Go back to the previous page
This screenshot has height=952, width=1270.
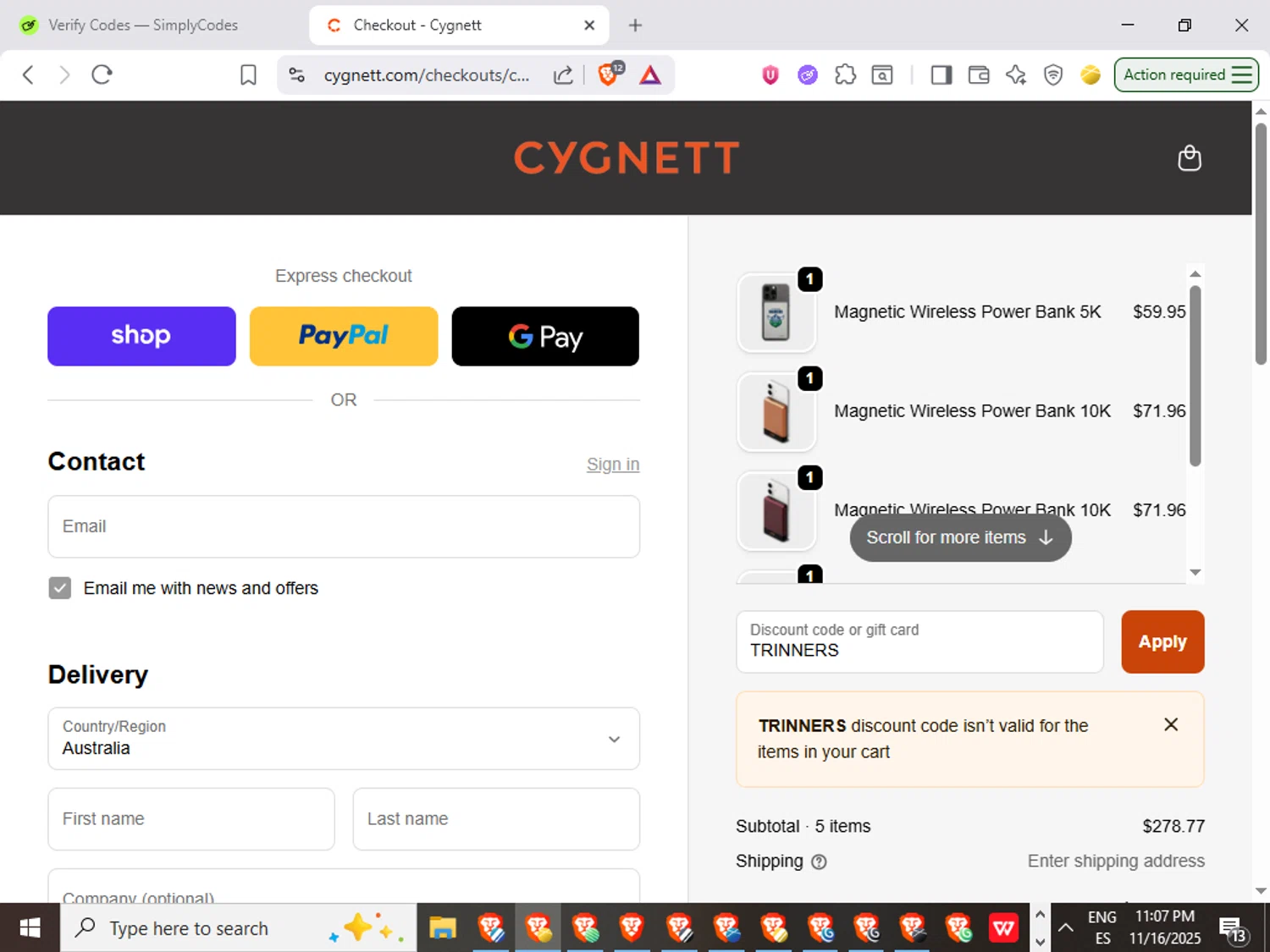point(28,74)
